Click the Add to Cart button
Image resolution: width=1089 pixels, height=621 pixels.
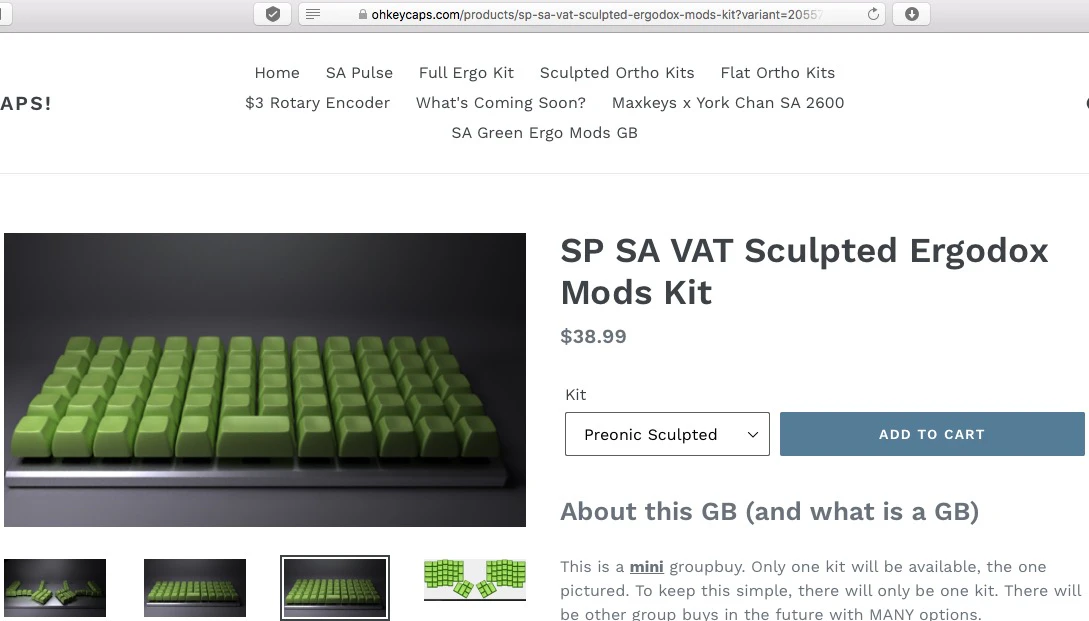pos(932,434)
